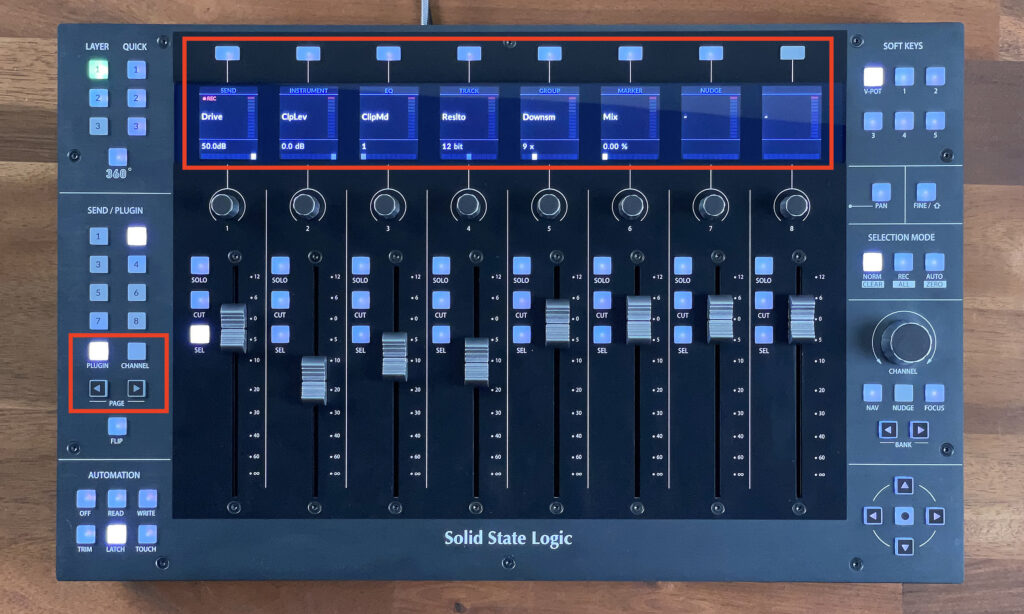Trigger Quick key 1
The height and width of the screenshot is (614, 1024).
136,69
